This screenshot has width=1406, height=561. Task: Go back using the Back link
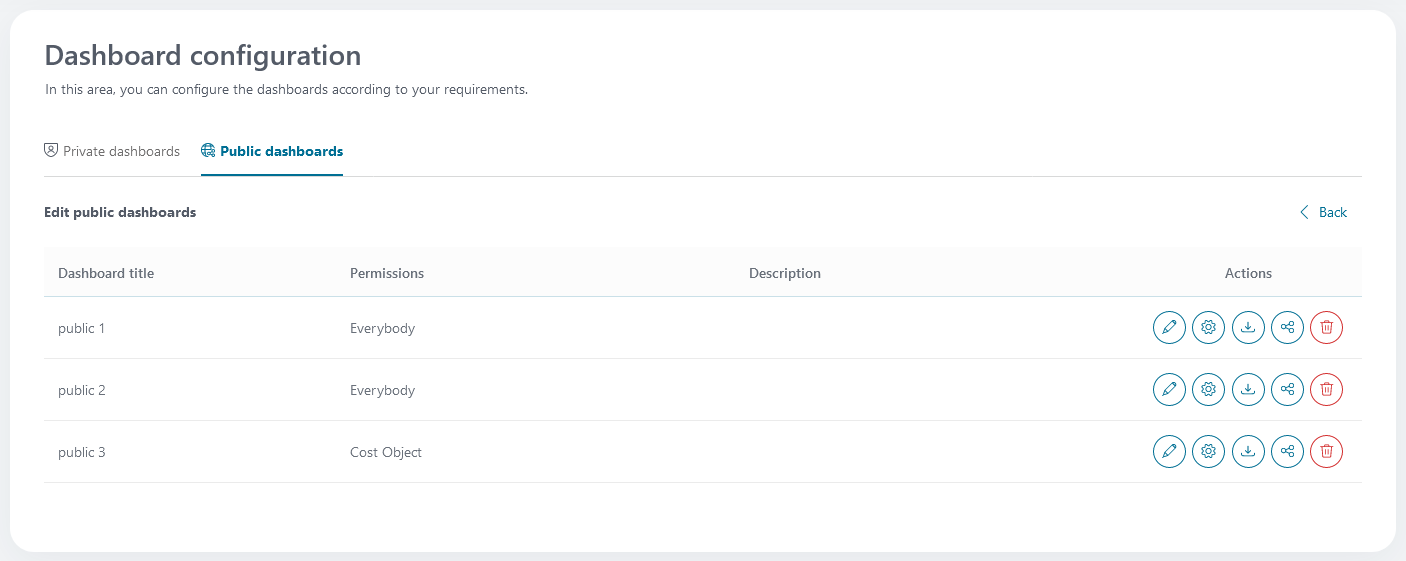[x=1323, y=212]
